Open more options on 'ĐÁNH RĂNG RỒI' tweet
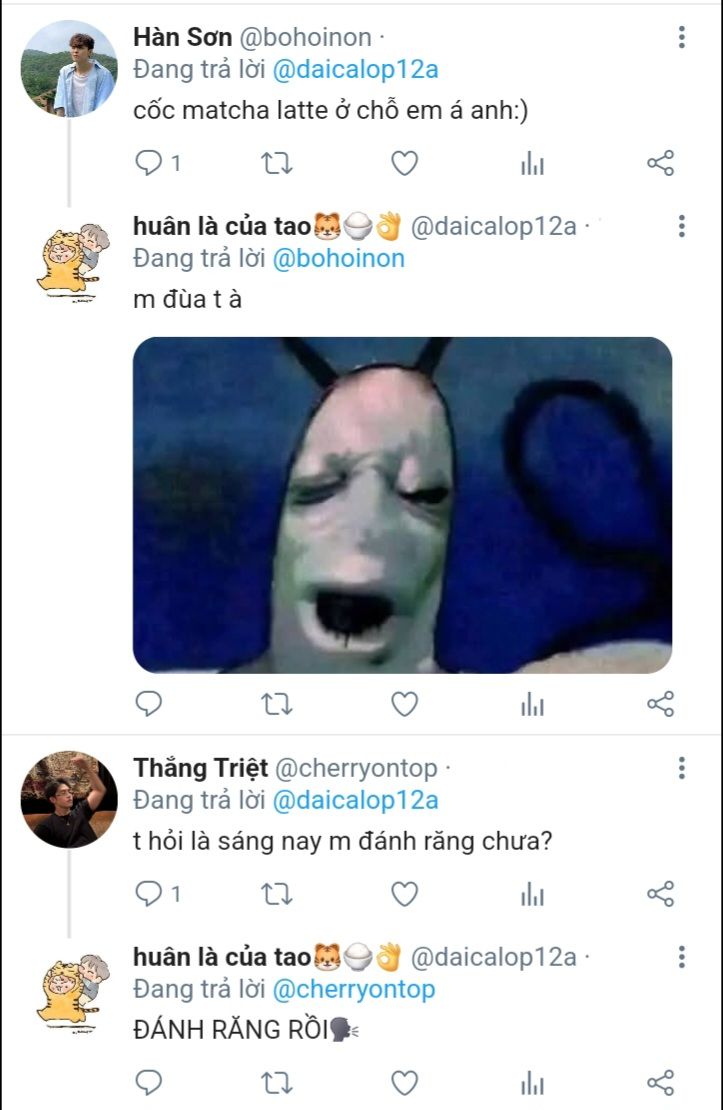 (681, 957)
